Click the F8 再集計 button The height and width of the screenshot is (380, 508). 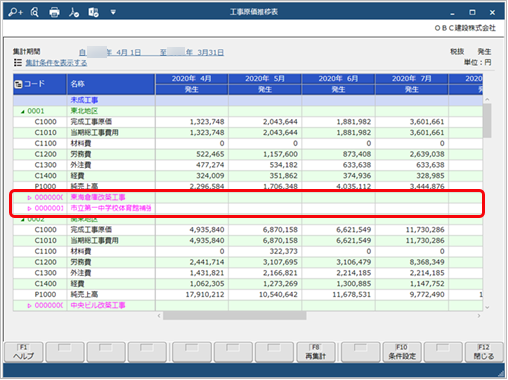pyautogui.click(x=315, y=352)
